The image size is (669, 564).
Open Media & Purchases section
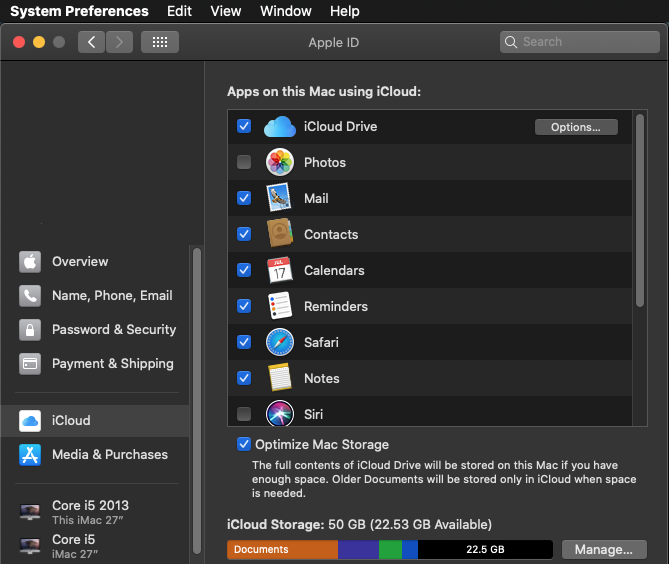tap(95, 455)
